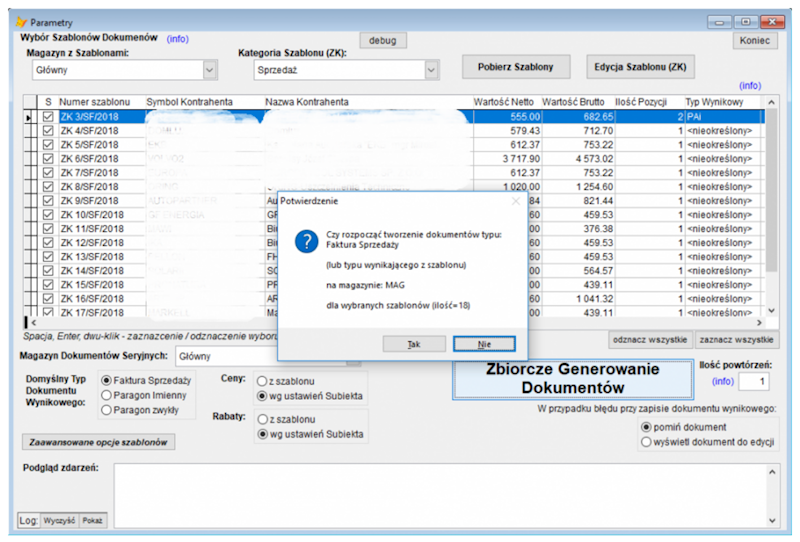Uncheck row ZK 4/SF/2018
Viewport: 800px width, 542px height.
pyautogui.click(x=48, y=131)
